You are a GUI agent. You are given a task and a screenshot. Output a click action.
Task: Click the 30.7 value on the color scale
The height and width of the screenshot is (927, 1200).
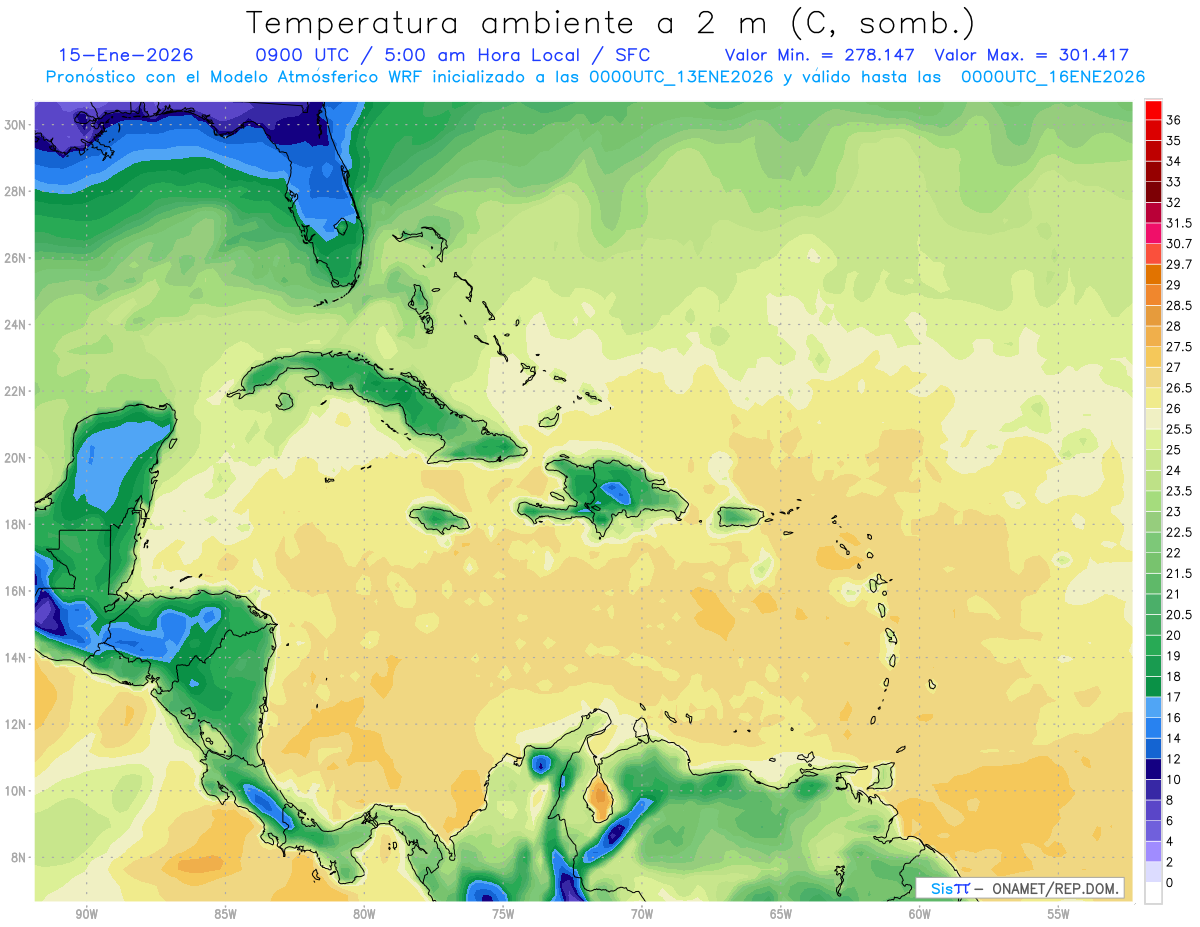1179,244
